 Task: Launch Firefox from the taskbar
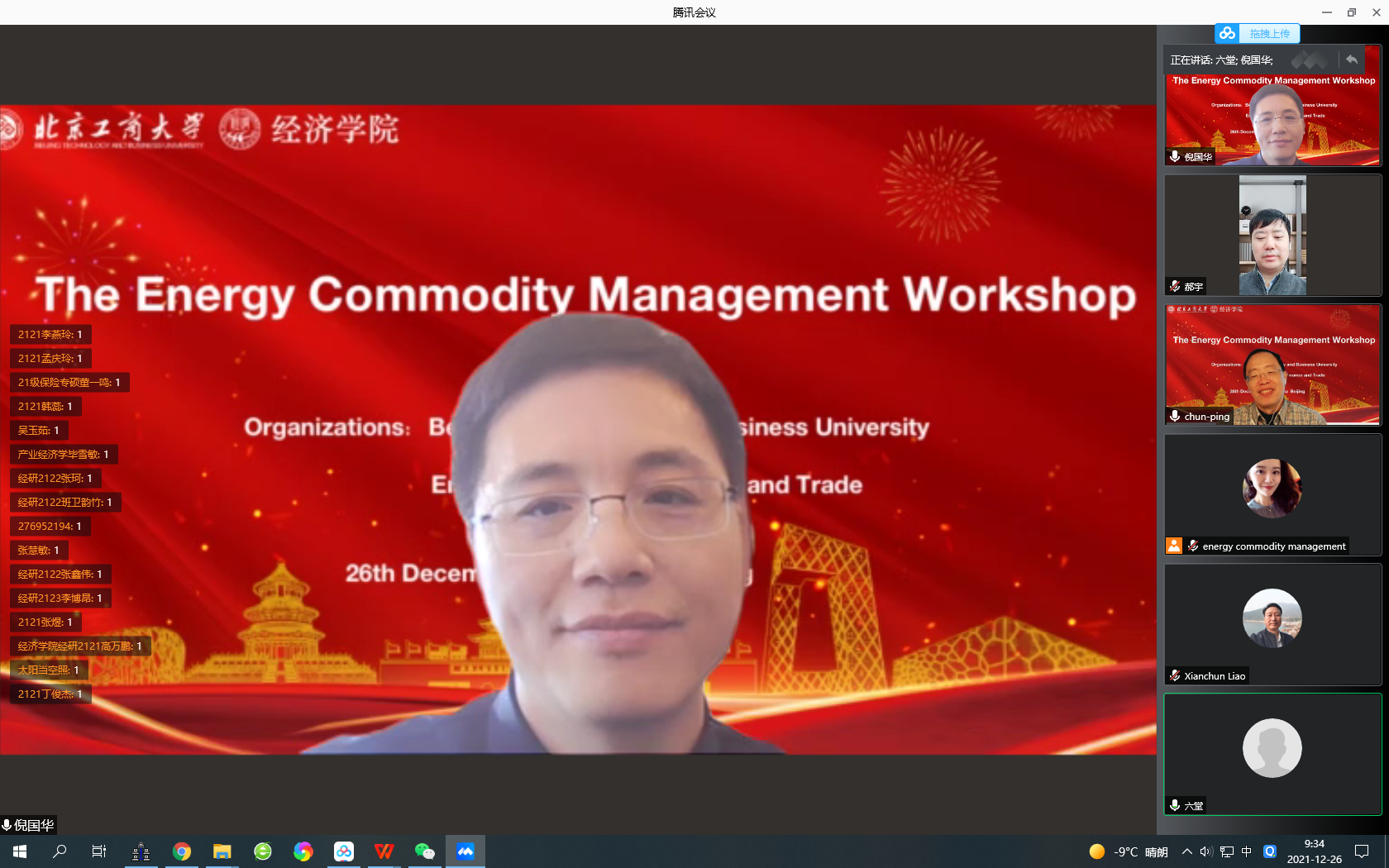pos(303,851)
